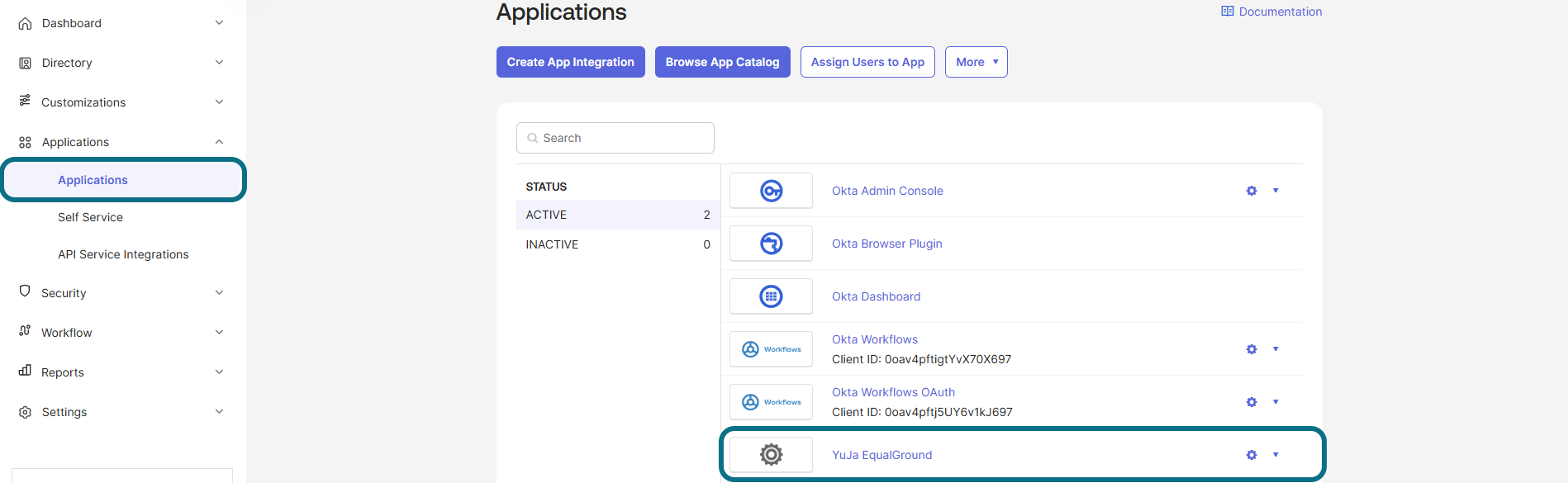Image resolution: width=1568 pixels, height=483 pixels.
Task: Click the magnifier icon in Search box
Action: point(533,138)
